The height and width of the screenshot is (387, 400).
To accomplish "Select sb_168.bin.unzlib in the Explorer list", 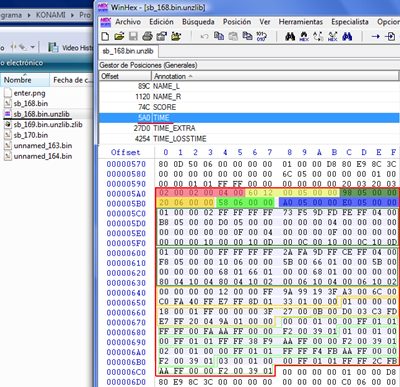I will [x=42, y=114].
